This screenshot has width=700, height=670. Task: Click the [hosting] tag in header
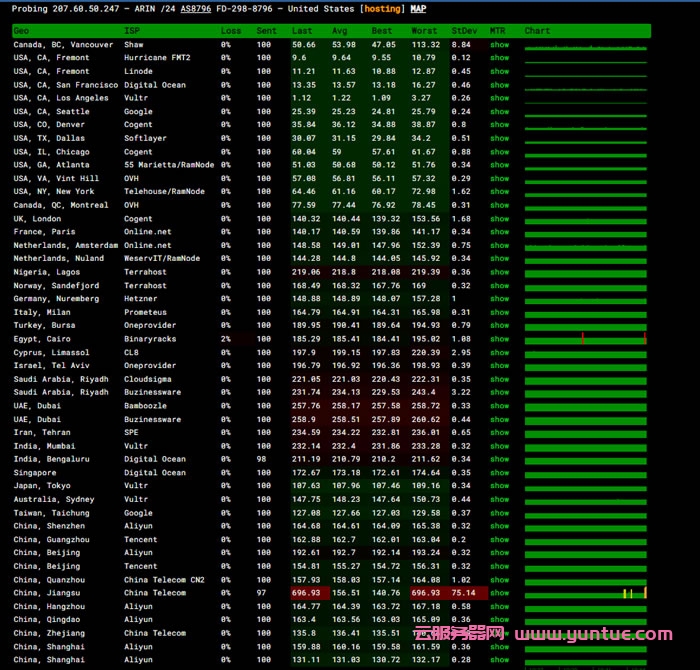pos(384,8)
